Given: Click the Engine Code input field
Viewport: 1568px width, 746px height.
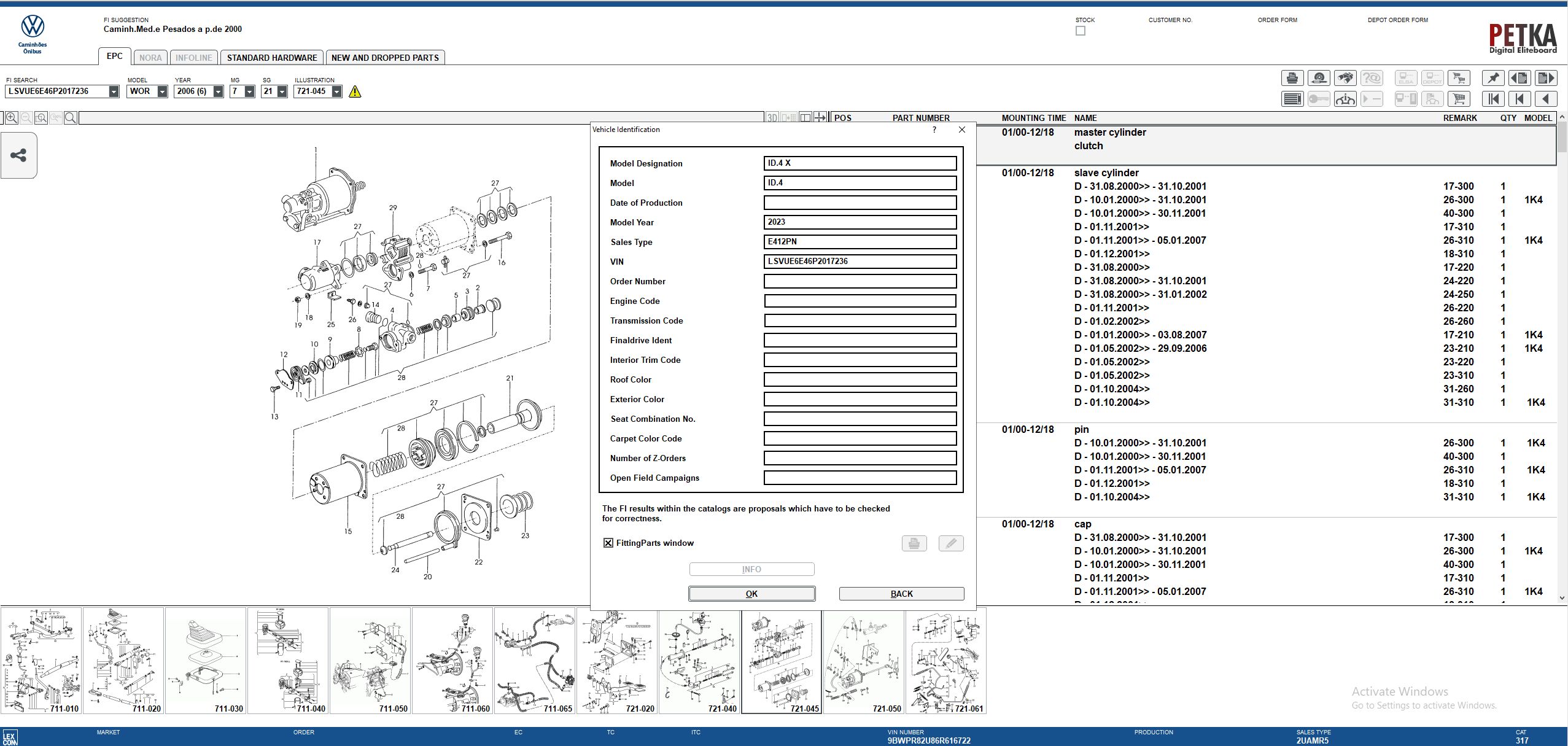Looking at the screenshot, I should pyautogui.click(x=860, y=301).
